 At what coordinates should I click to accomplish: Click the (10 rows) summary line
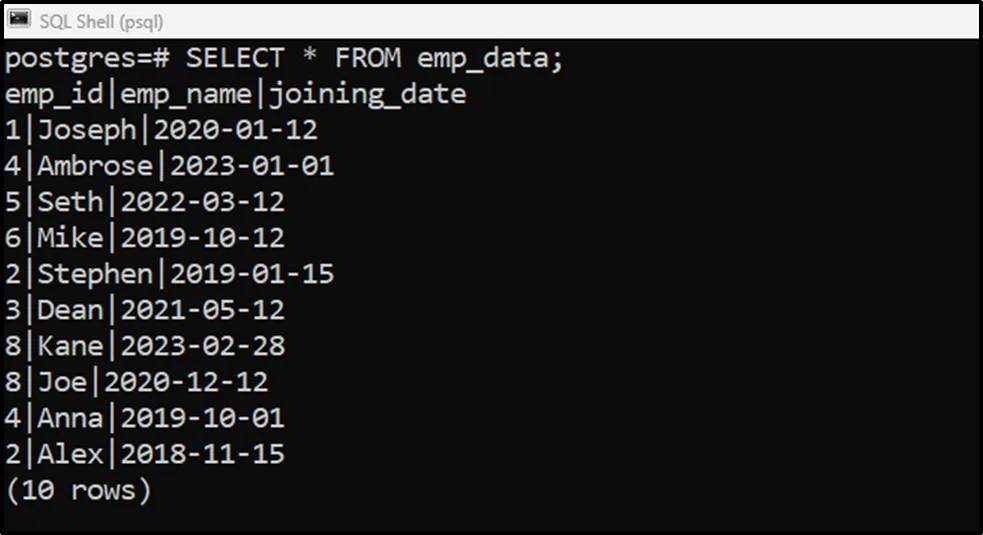click(x=78, y=490)
